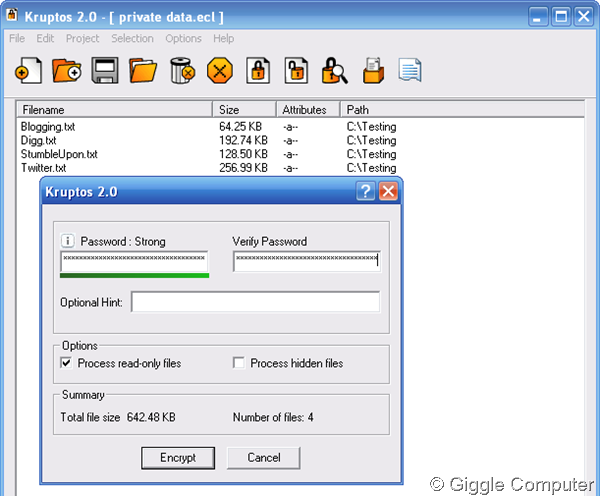Open the File menu
Image resolution: width=600 pixels, height=496 pixels.
click(x=17, y=38)
